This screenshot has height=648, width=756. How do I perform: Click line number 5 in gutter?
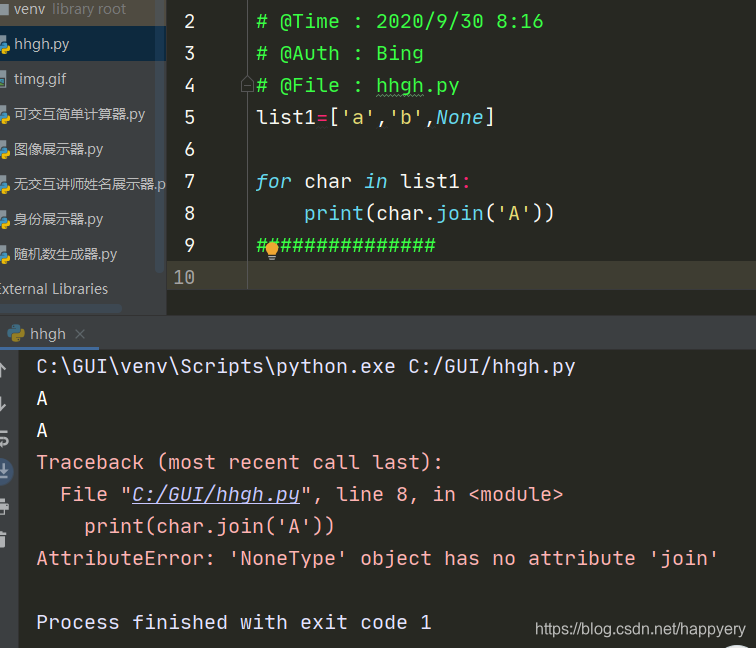(189, 117)
